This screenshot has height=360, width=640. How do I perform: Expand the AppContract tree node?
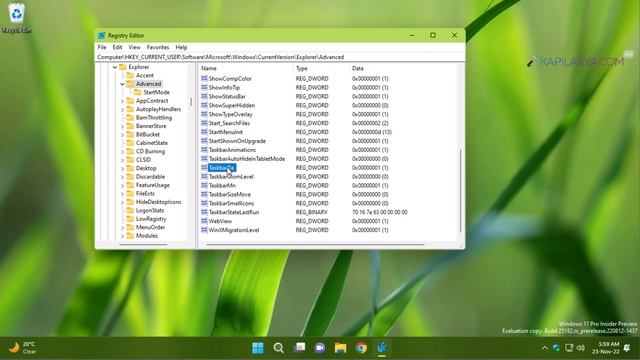point(122,101)
